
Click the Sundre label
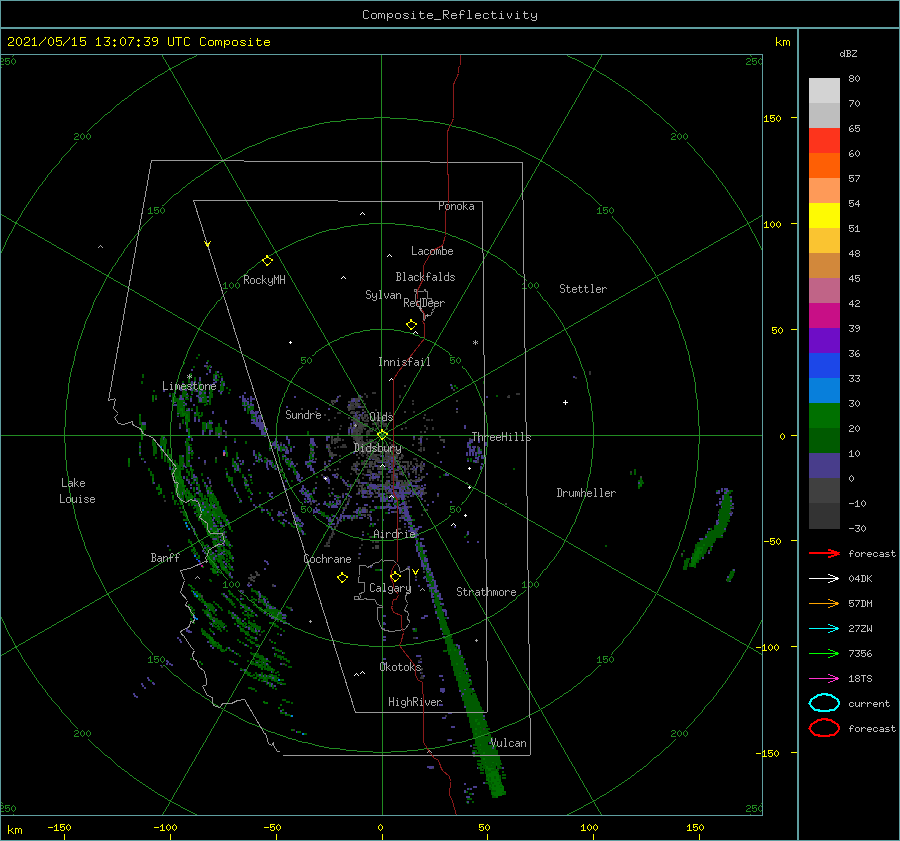click(x=303, y=414)
